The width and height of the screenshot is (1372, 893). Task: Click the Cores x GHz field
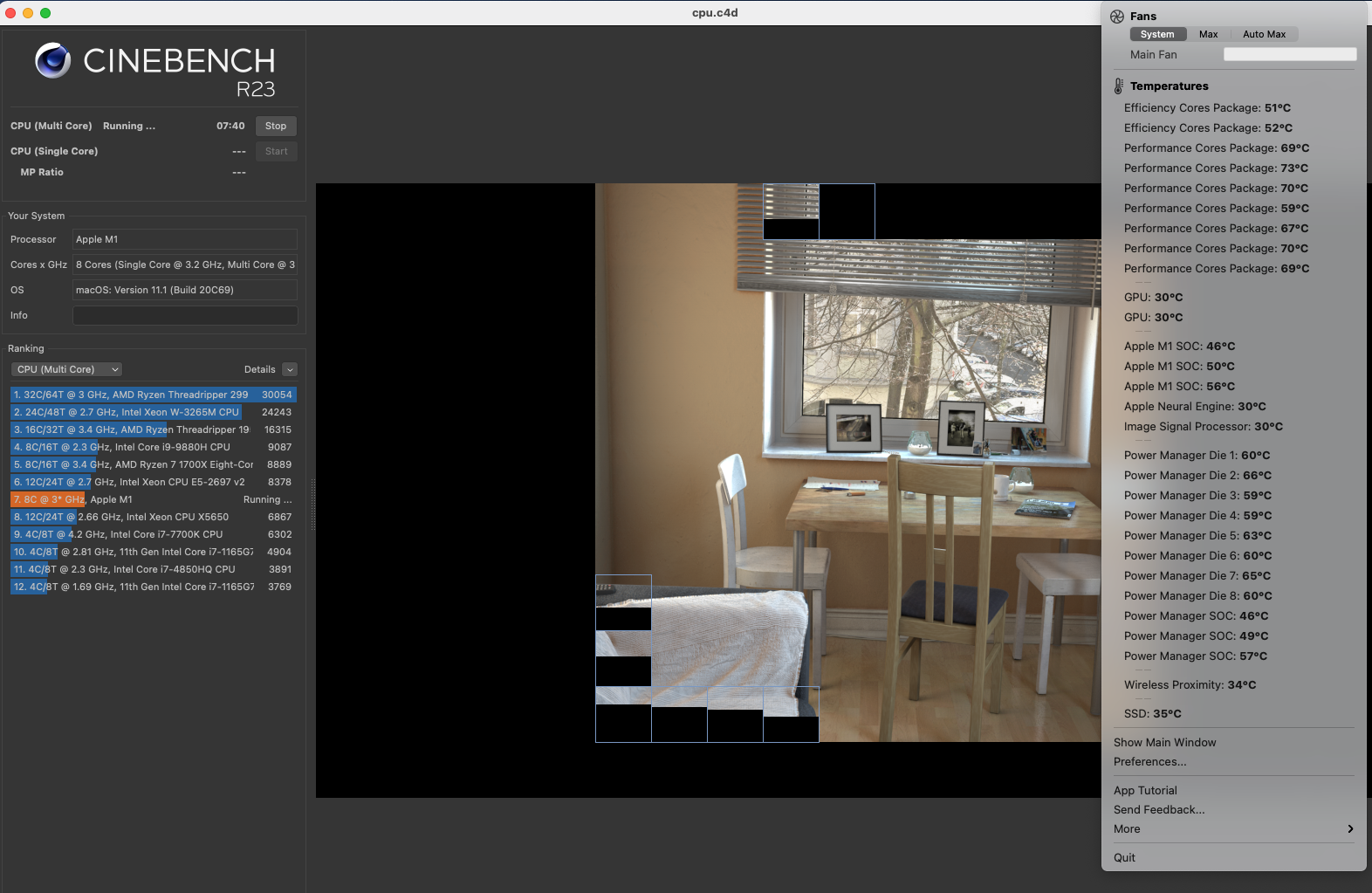coord(185,264)
